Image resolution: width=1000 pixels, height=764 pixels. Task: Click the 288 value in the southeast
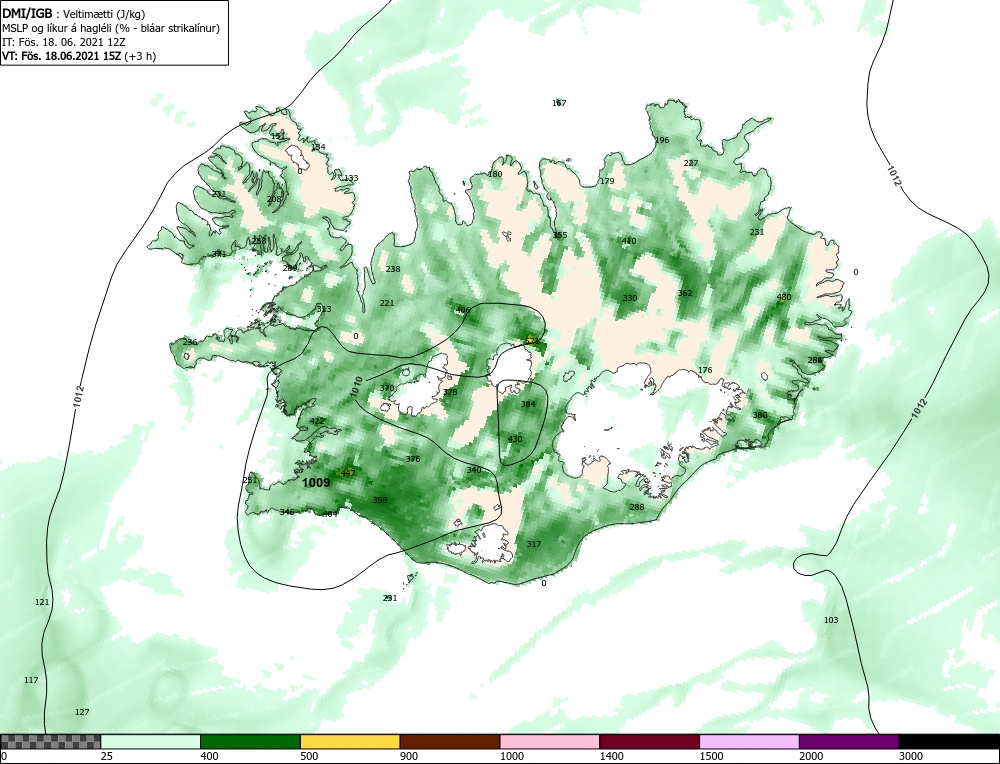tap(636, 508)
